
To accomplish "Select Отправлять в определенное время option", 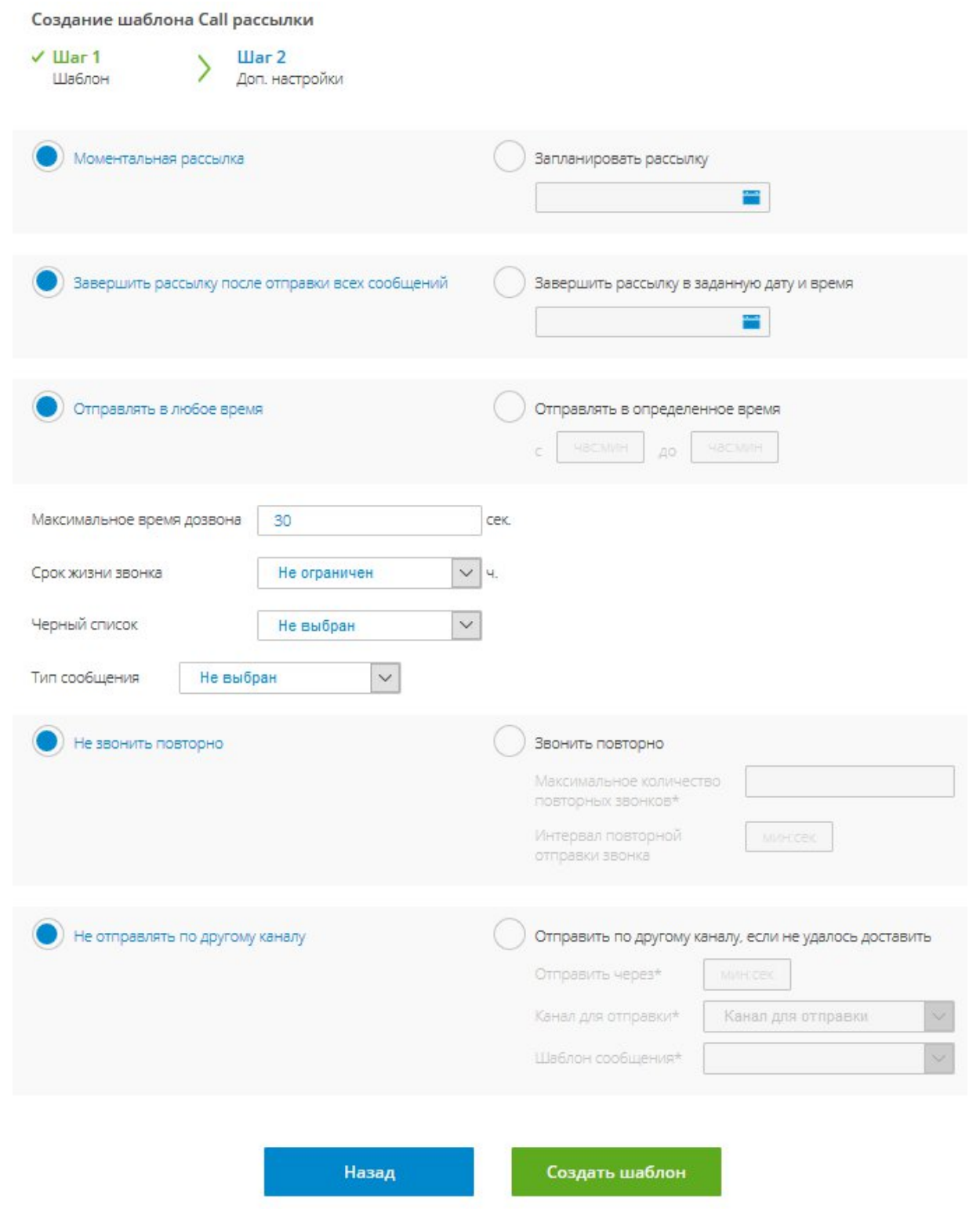I will pos(509,408).
